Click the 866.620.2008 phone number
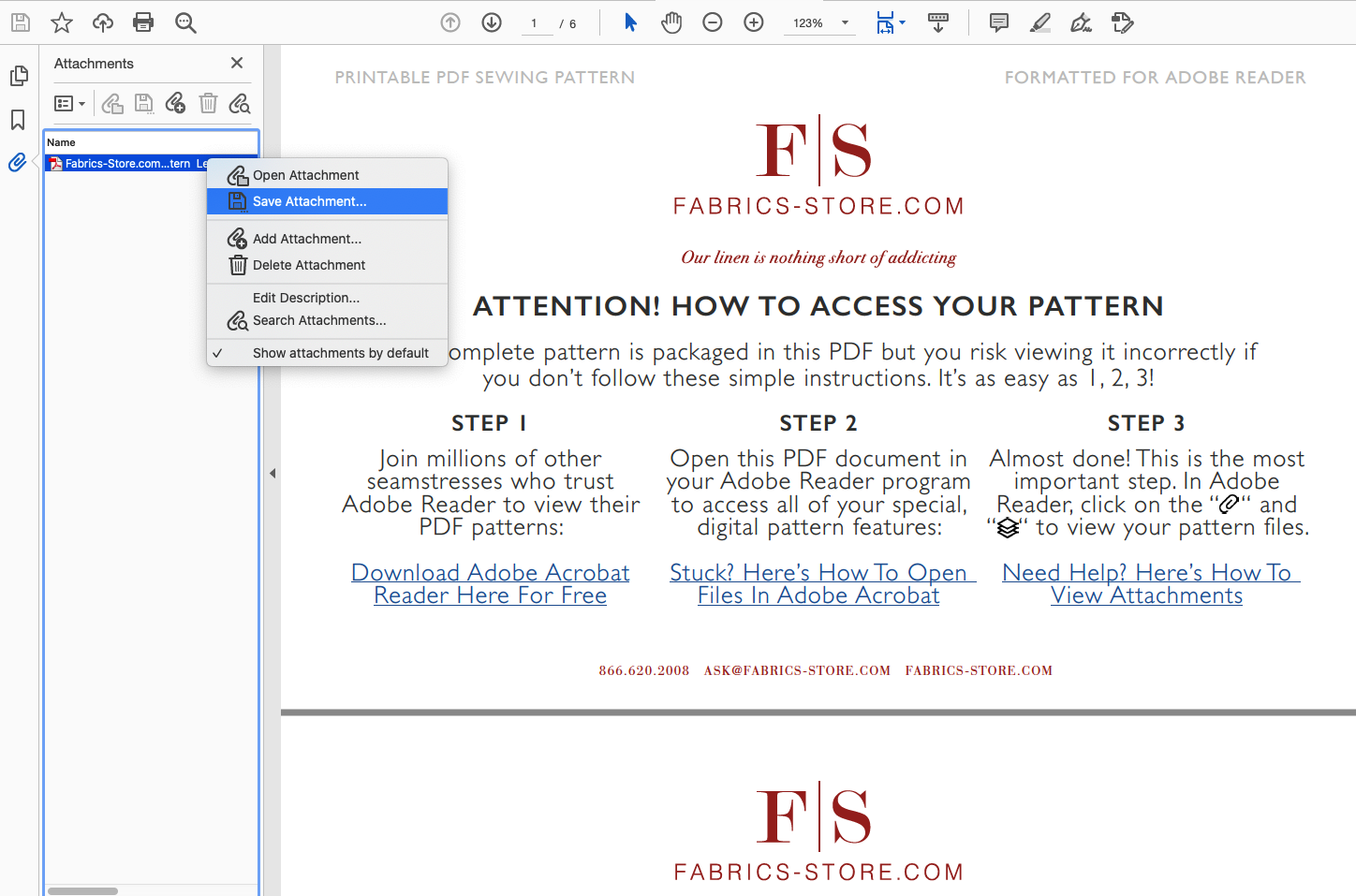 tap(644, 670)
